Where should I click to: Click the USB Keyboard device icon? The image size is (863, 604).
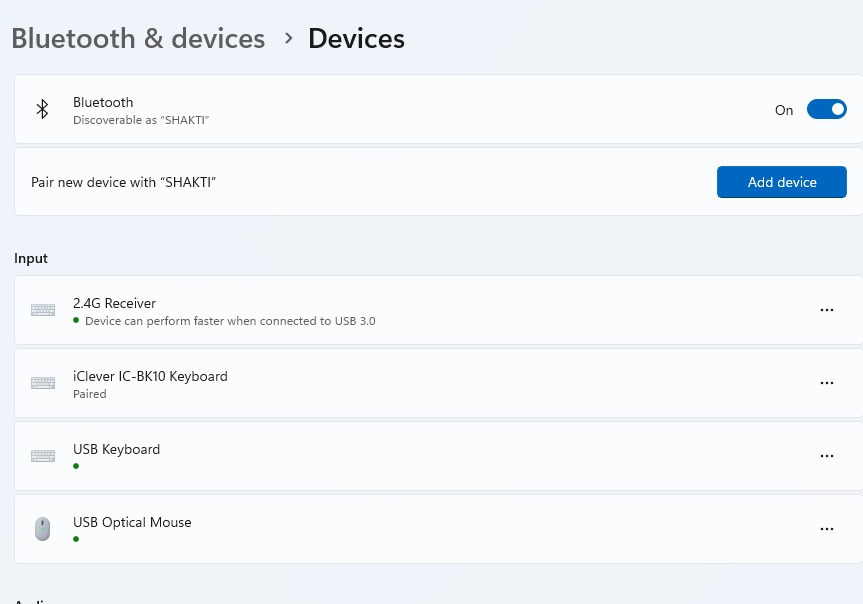coord(43,456)
